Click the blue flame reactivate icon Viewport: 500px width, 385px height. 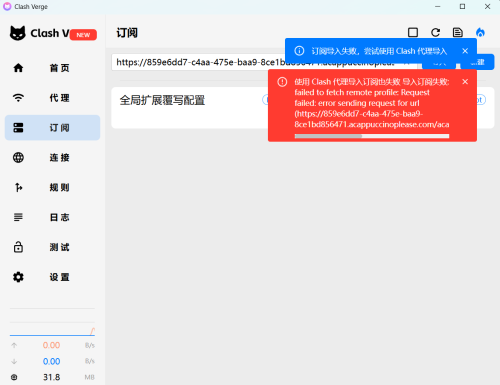point(480,33)
